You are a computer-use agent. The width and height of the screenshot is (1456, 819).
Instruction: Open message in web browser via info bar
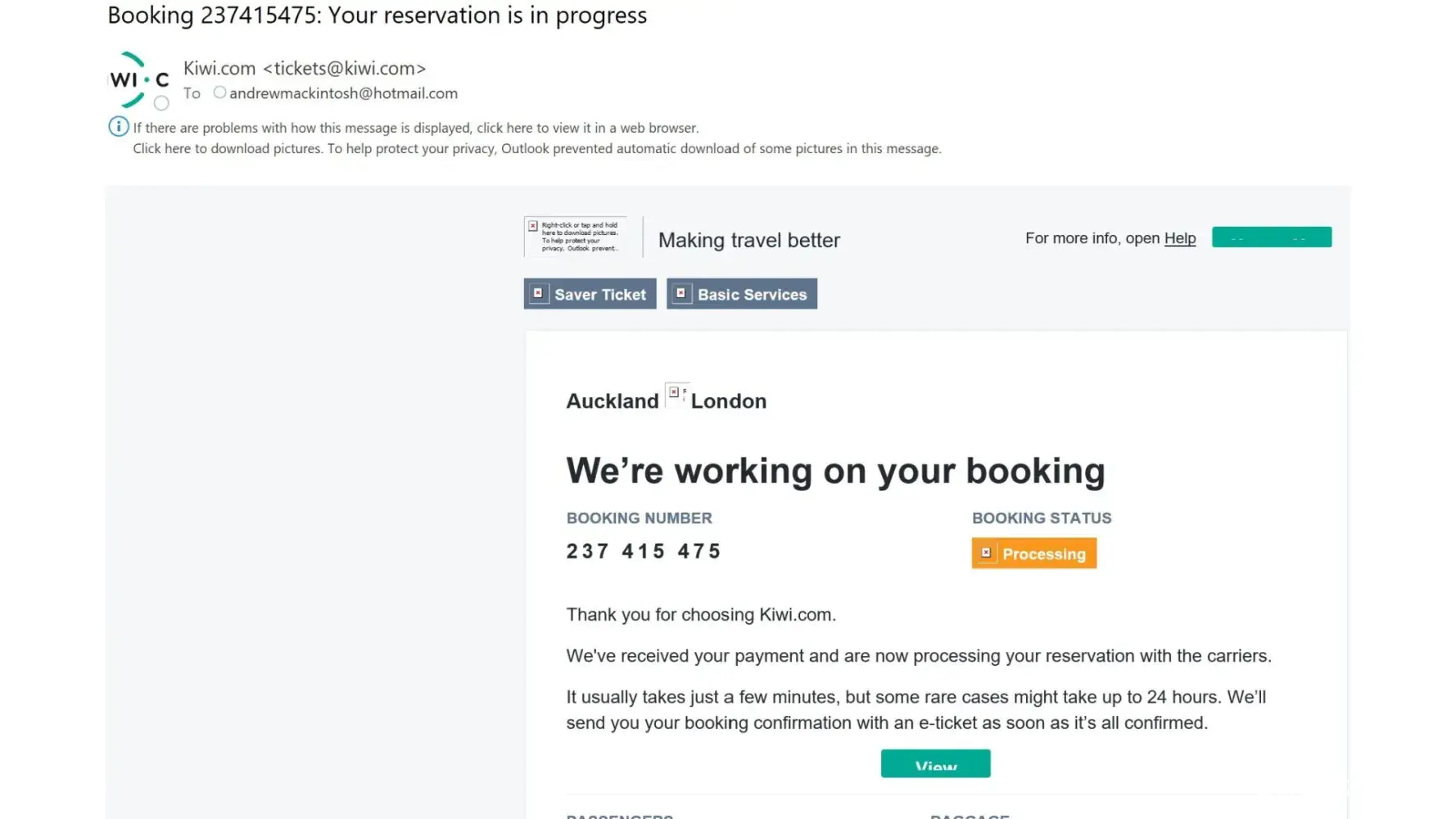(415, 128)
